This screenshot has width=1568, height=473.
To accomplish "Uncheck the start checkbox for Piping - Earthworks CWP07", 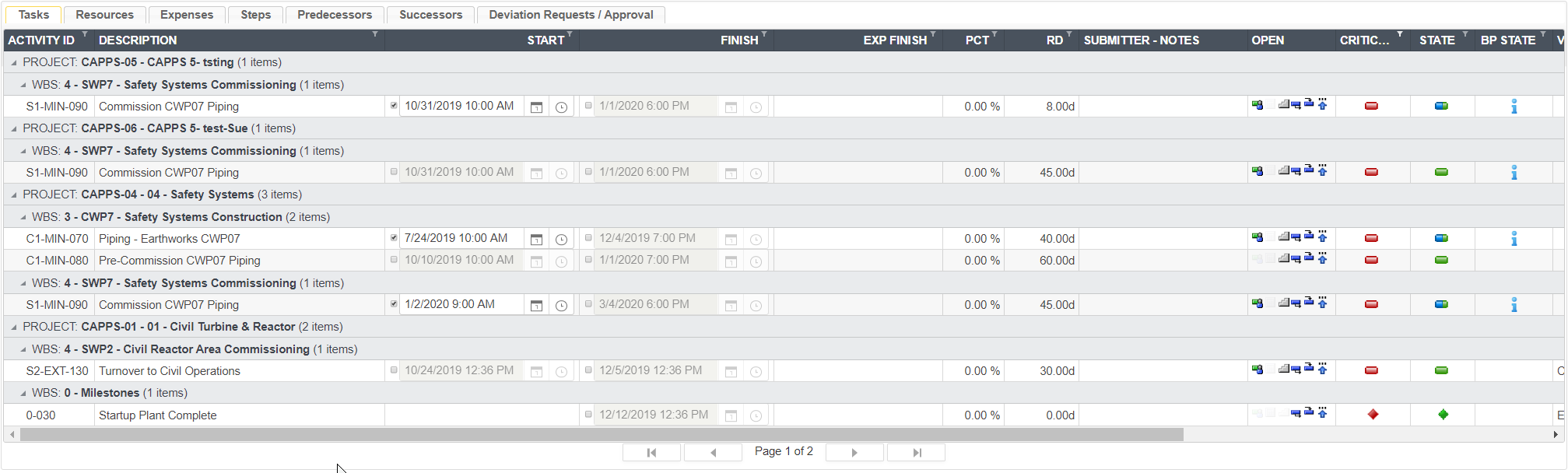I will point(394,238).
